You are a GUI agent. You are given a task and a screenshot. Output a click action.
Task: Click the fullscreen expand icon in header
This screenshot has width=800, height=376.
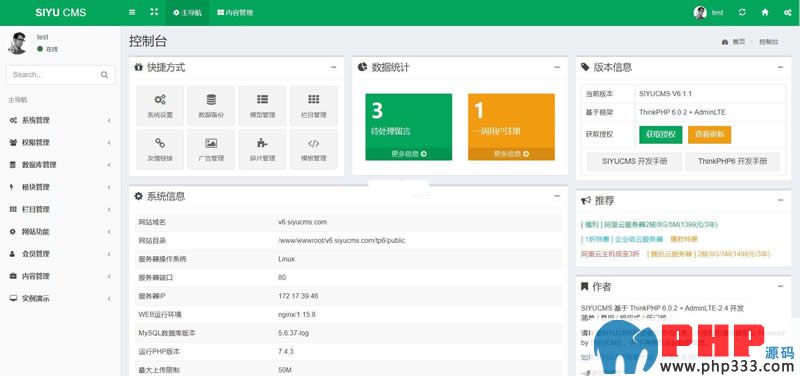[154, 12]
